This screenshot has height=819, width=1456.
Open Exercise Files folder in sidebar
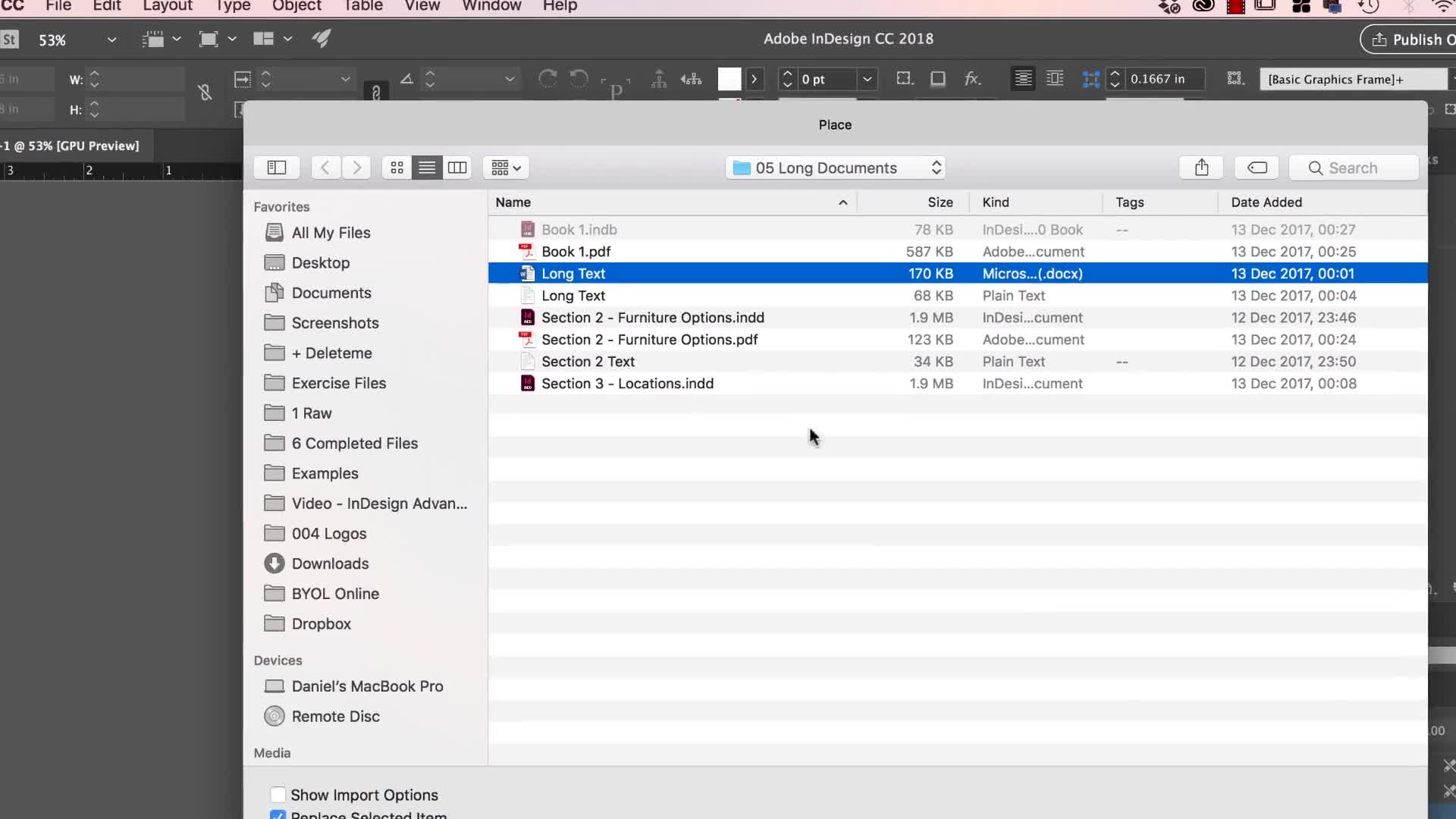click(339, 383)
